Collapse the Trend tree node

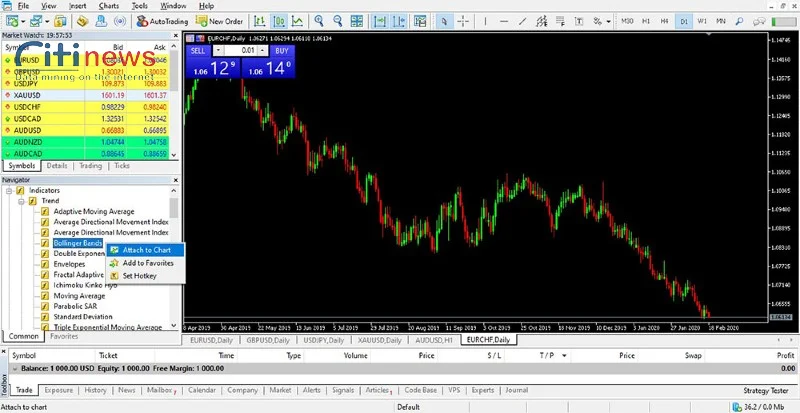(21, 201)
